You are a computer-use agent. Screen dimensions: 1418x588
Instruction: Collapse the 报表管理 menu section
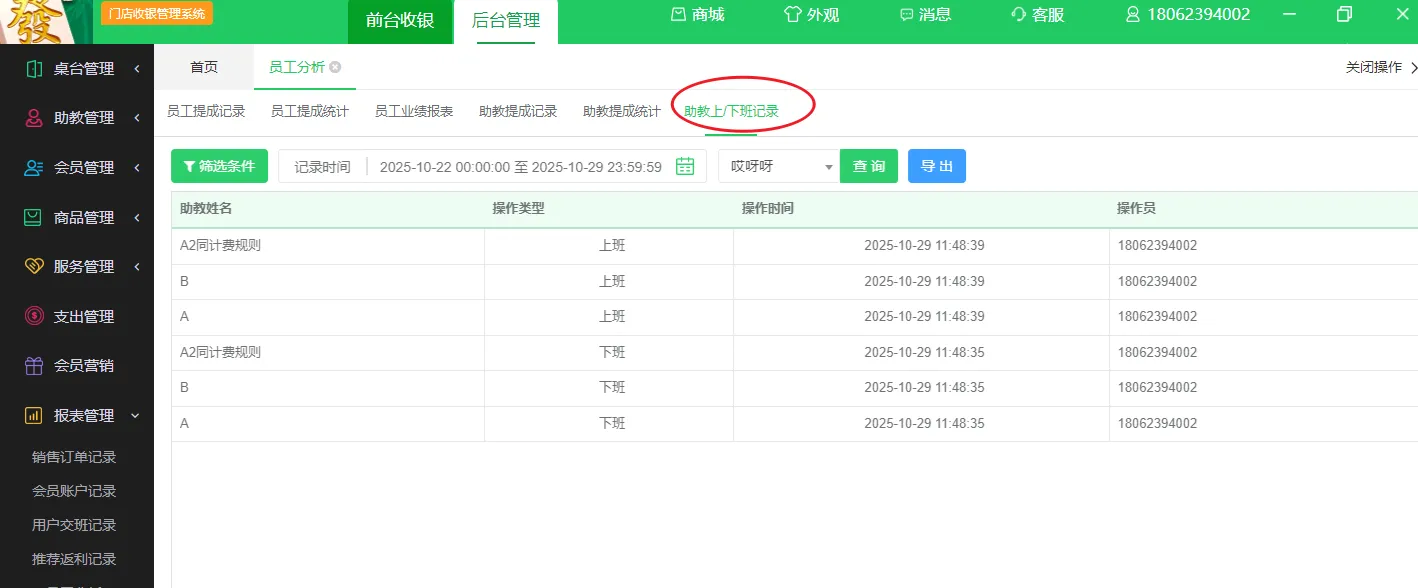click(x=136, y=415)
